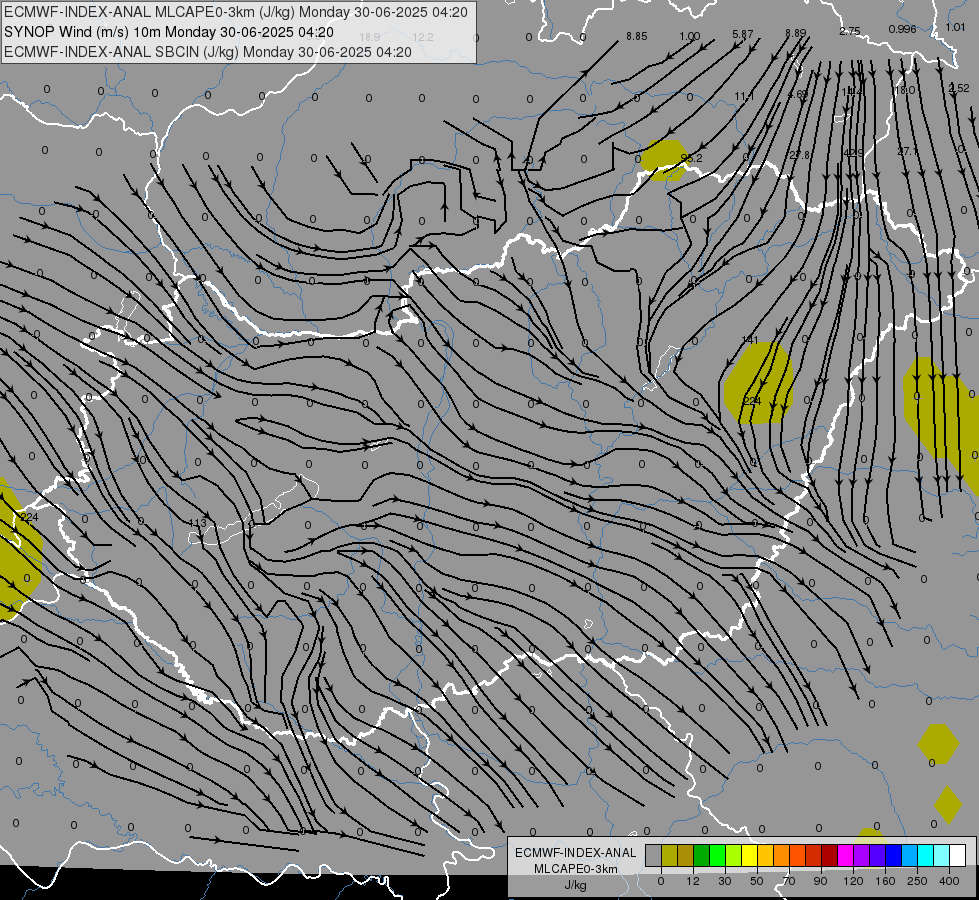Image resolution: width=979 pixels, height=900 pixels.
Task: Click the gray swatch in the MLCAPE legend
Action: 654,855
